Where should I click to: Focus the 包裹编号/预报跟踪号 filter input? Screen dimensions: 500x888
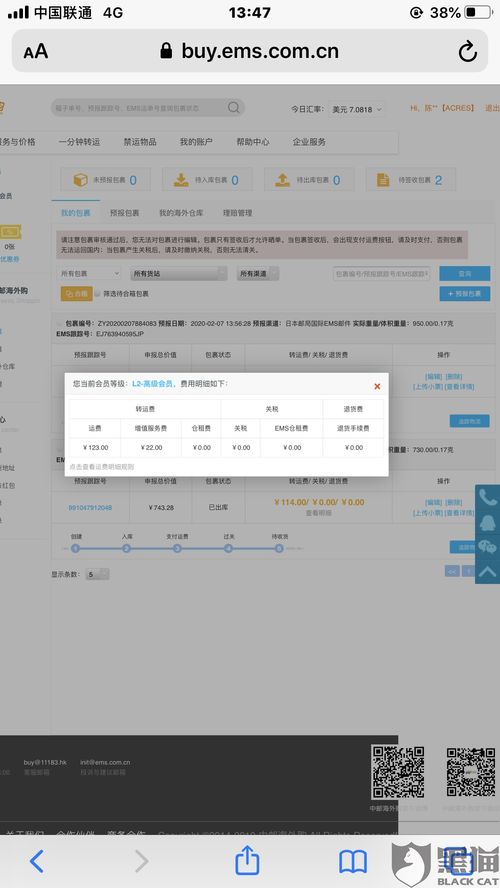click(381, 274)
